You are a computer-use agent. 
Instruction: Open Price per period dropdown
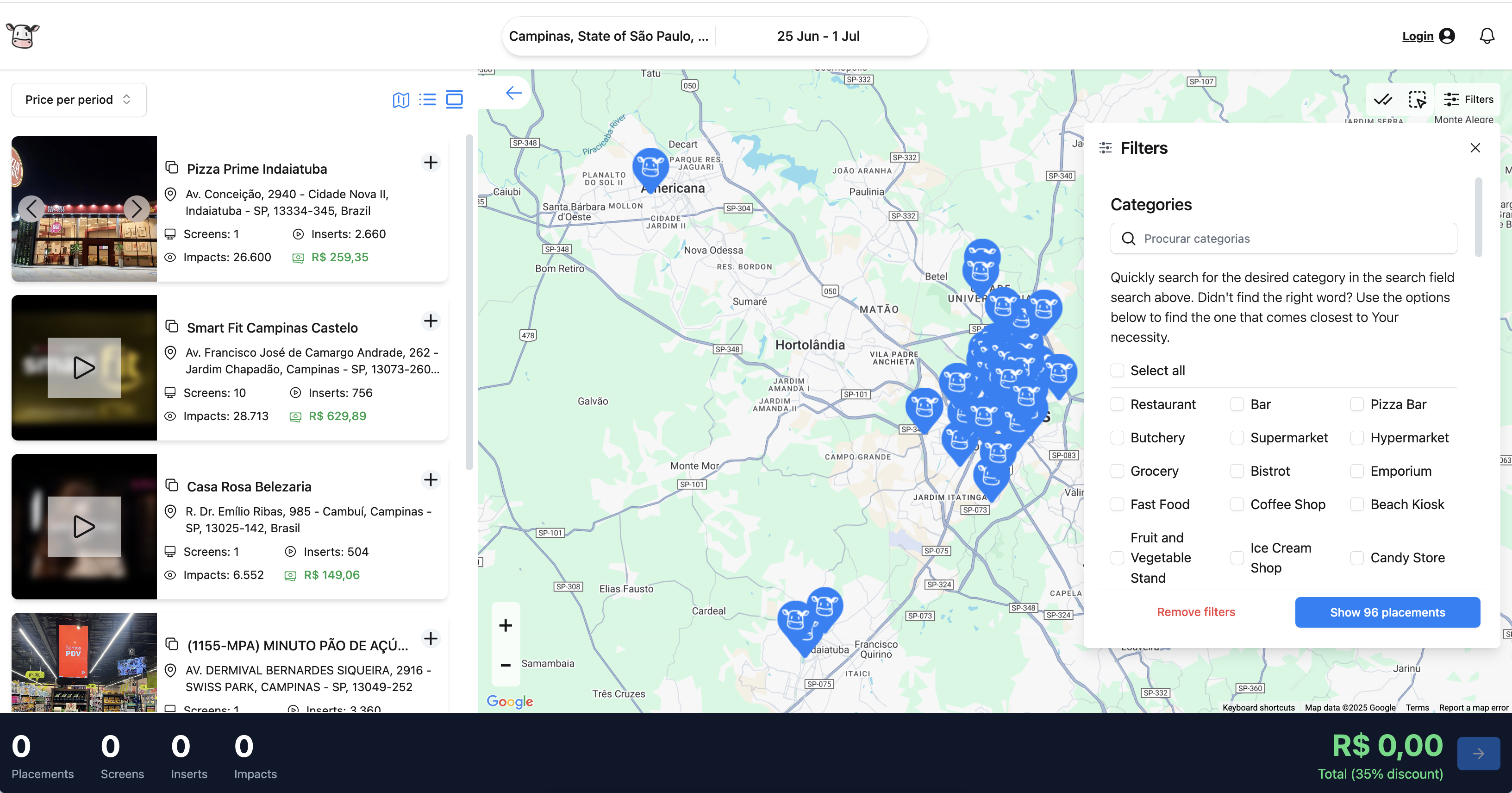[x=79, y=100]
